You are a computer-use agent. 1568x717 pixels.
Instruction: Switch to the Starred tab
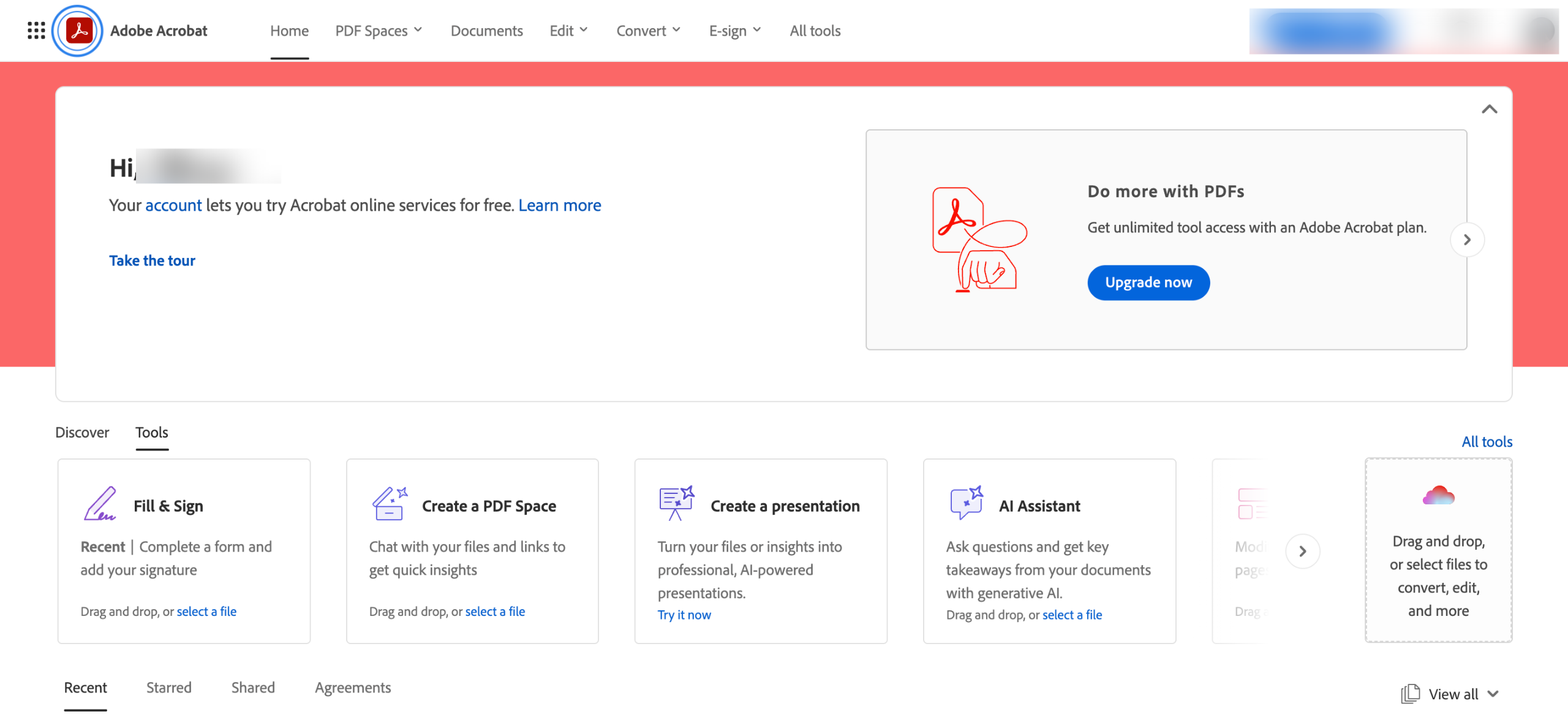[x=168, y=688]
